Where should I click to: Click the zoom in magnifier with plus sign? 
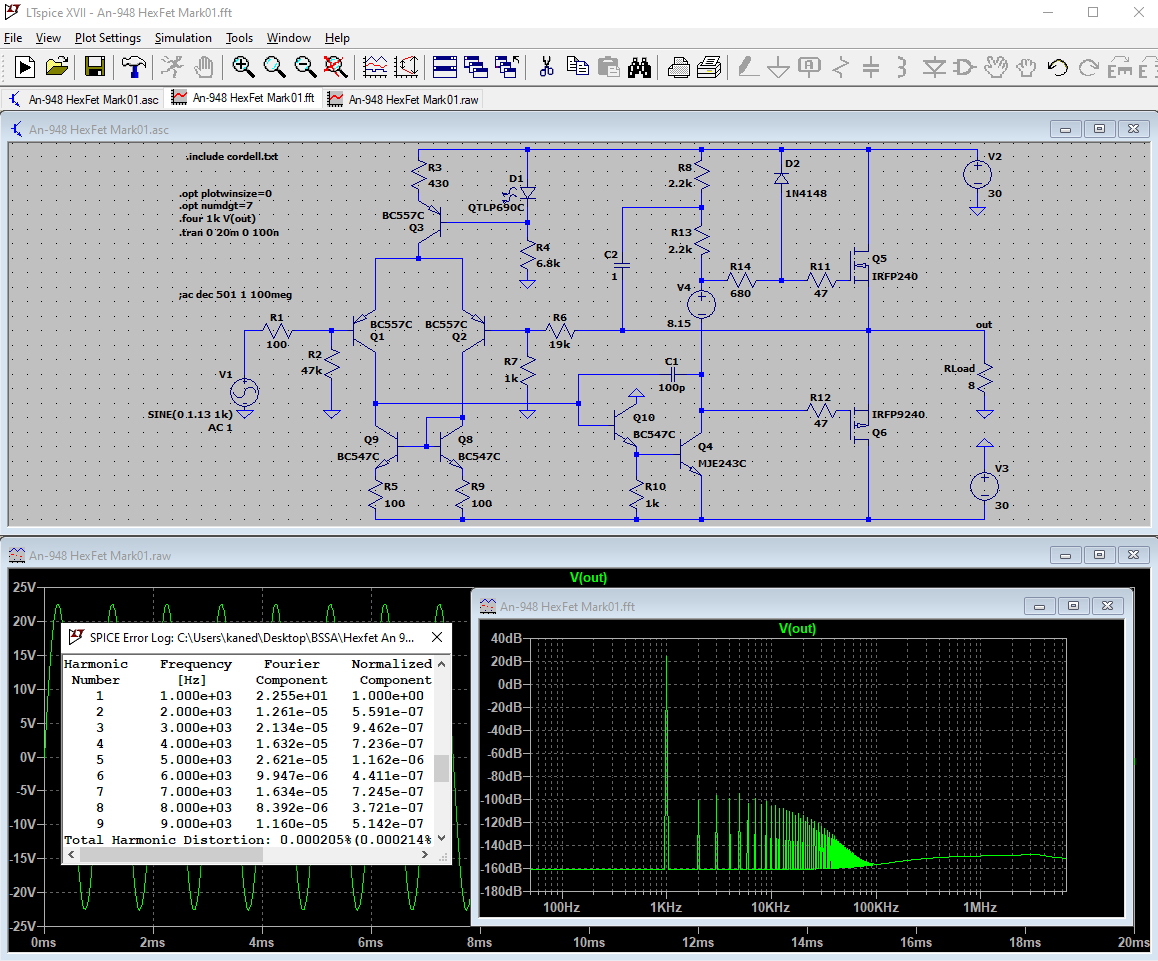243,67
